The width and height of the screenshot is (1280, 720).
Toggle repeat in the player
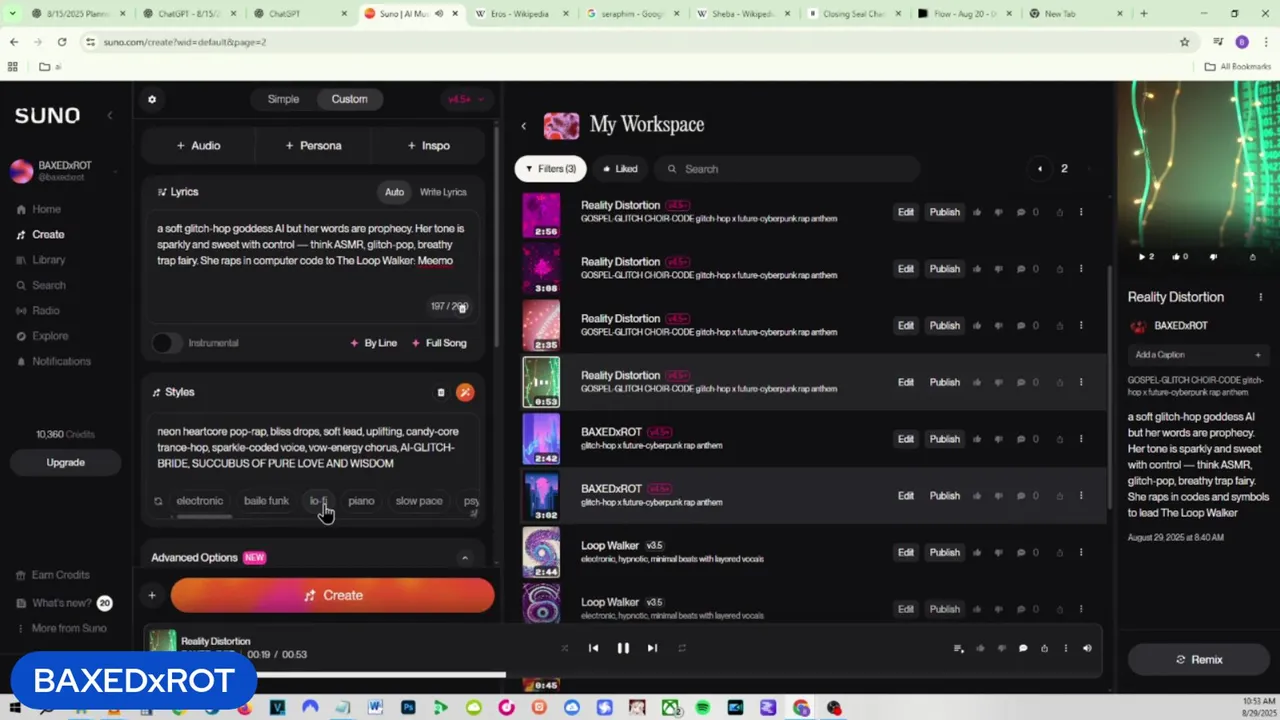point(682,648)
